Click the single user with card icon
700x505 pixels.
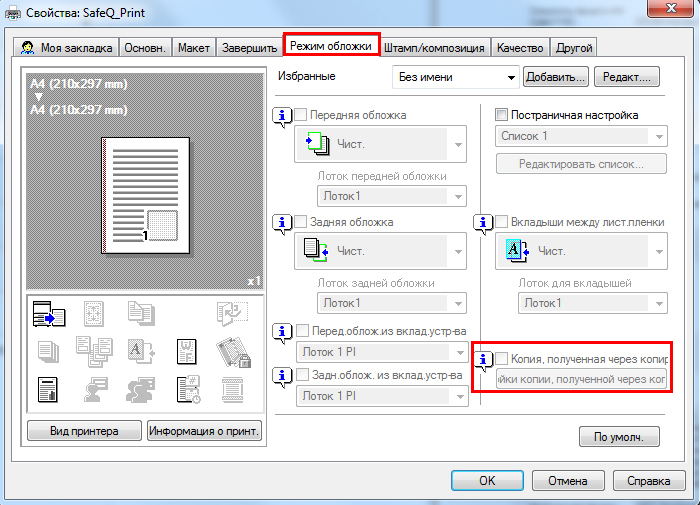coord(95,389)
